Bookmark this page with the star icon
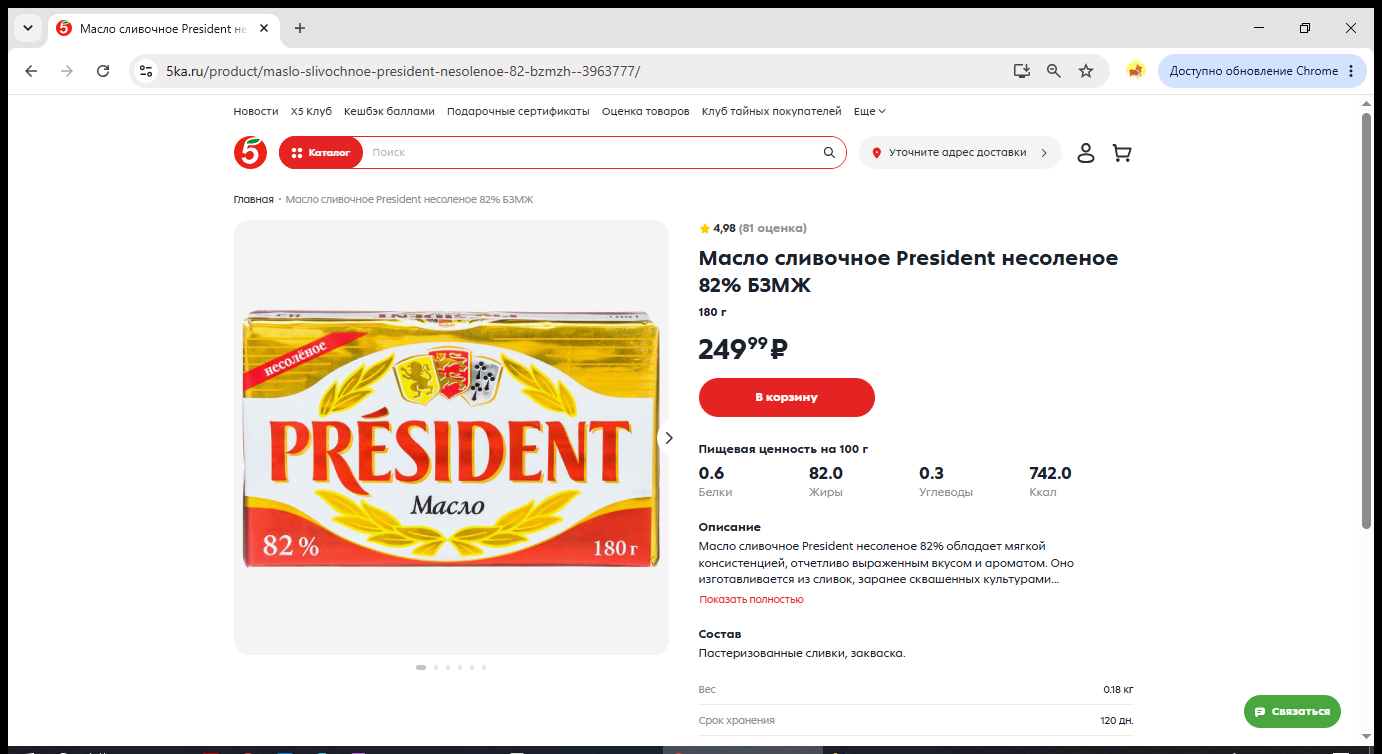Image resolution: width=1382 pixels, height=754 pixels. tap(1086, 71)
